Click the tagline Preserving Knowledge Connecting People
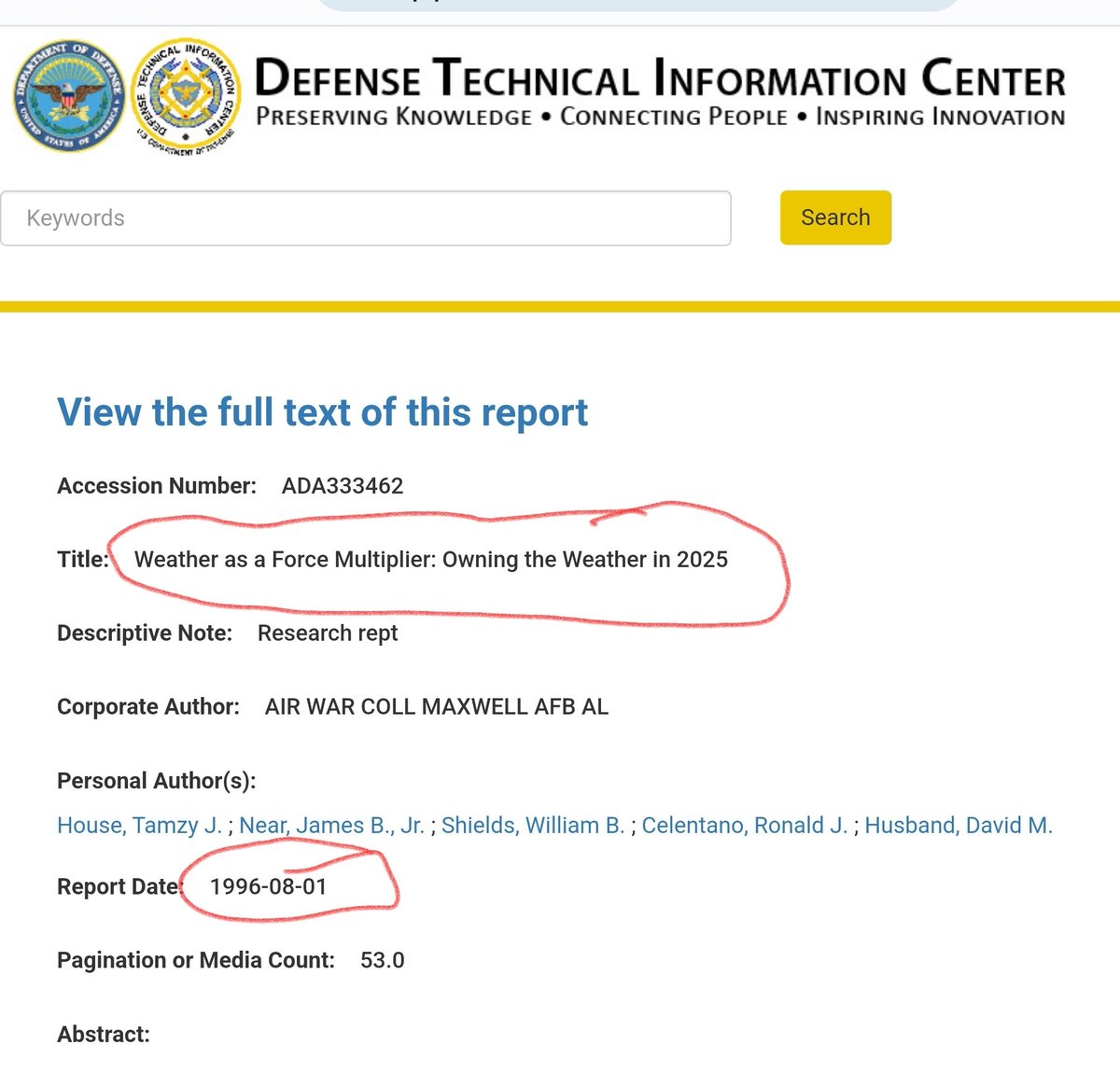Image resolution: width=1120 pixels, height=1086 pixels. [660, 118]
